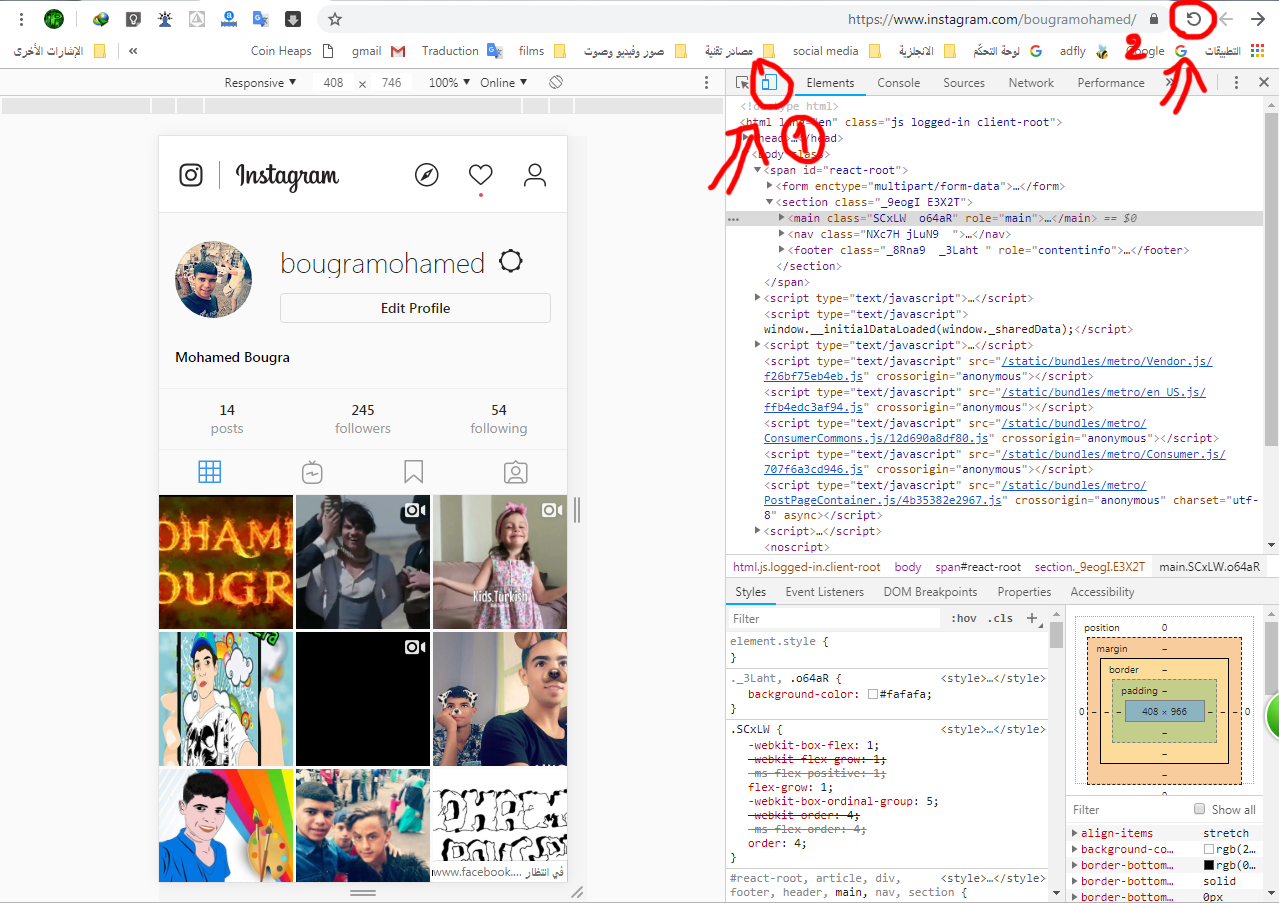Open the Internet Download Manager extension icon
This screenshot has height=903, width=1279.
click(x=101, y=19)
